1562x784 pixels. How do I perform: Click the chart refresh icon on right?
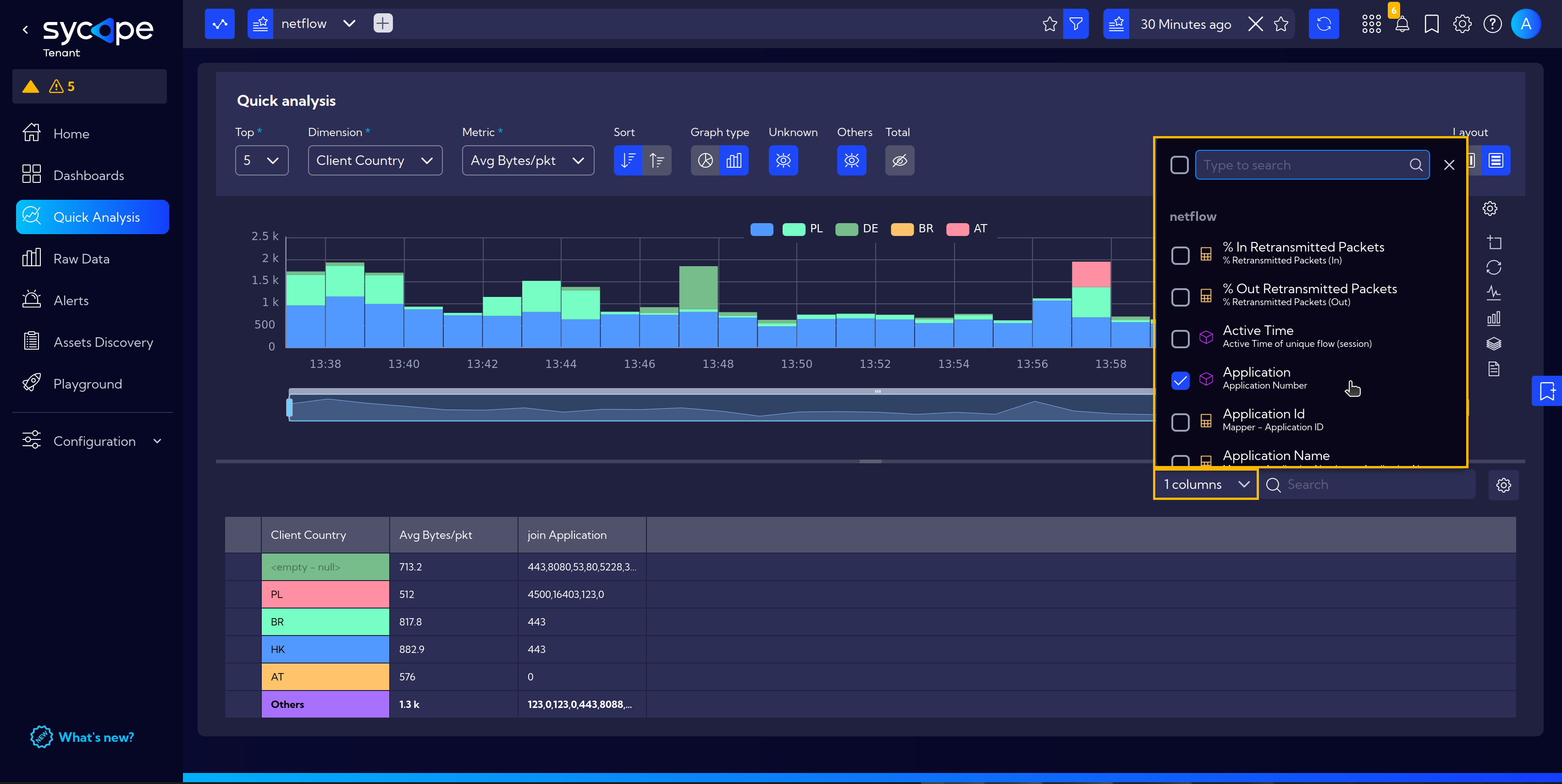click(1494, 268)
